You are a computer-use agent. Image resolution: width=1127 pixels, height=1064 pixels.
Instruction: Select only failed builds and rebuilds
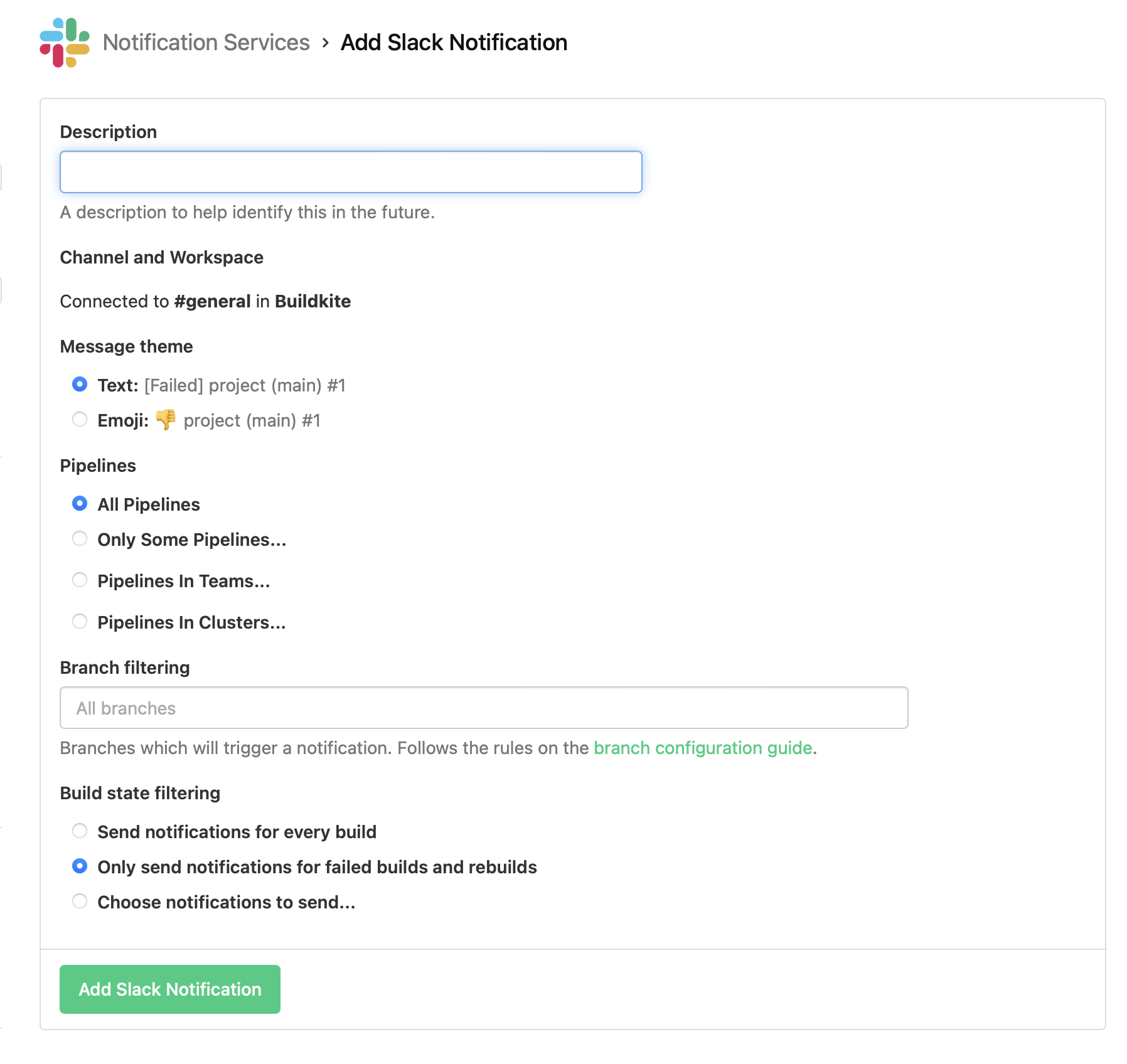(80, 866)
